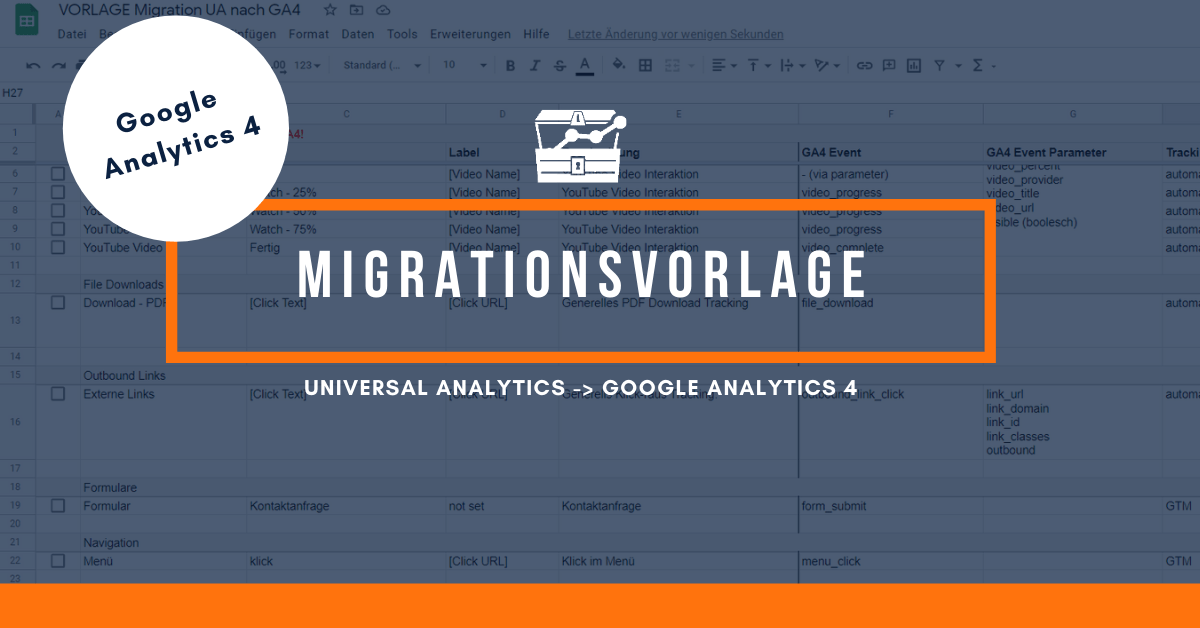This screenshot has height=628, width=1200.
Task: Open the 123 number format dropdown
Action: pyautogui.click(x=308, y=66)
